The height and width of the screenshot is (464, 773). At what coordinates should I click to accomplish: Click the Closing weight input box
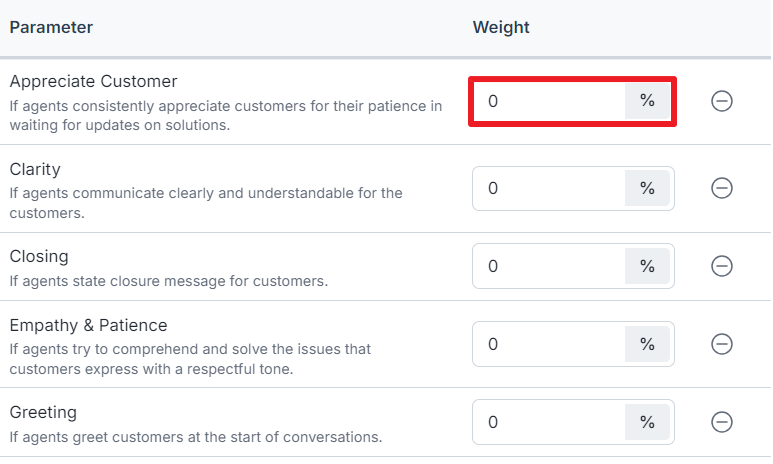tap(549, 266)
